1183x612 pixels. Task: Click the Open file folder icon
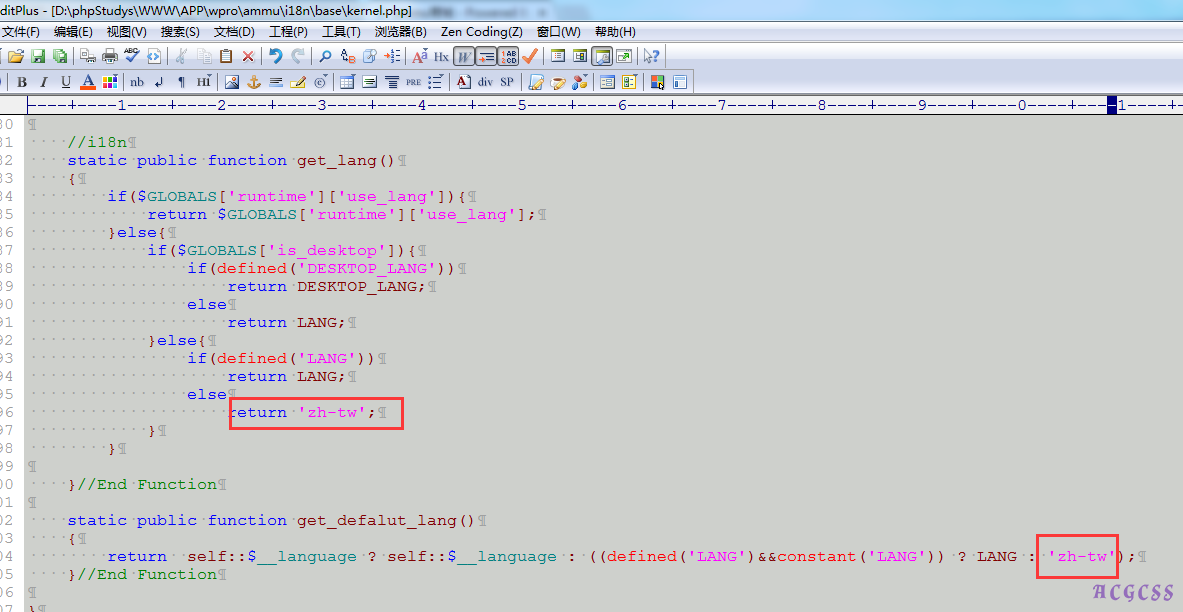16,56
